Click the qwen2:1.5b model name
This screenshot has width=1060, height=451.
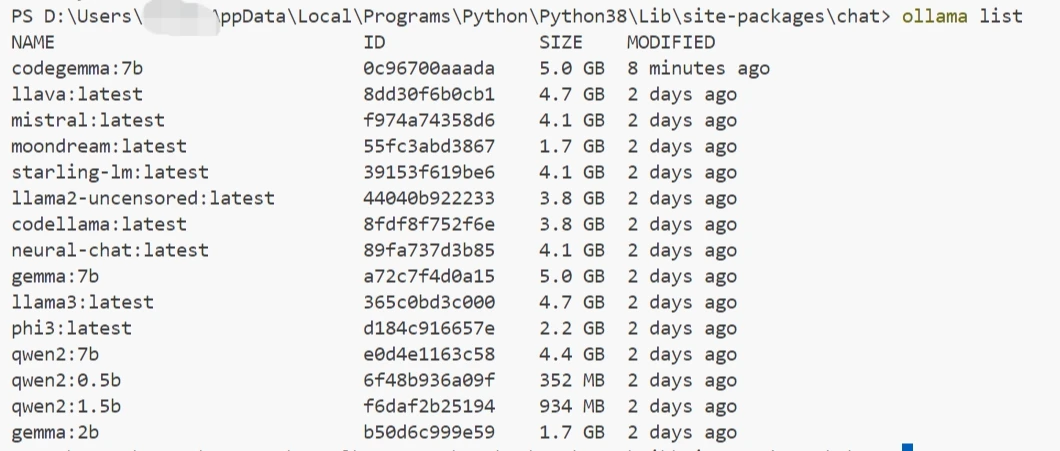[x=65, y=406]
